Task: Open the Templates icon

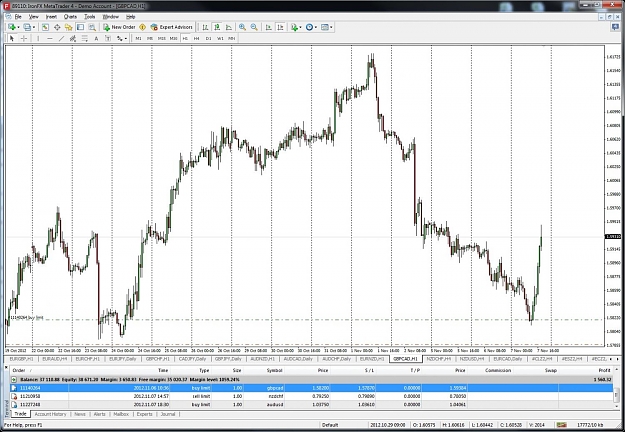Action: click(x=325, y=27)
